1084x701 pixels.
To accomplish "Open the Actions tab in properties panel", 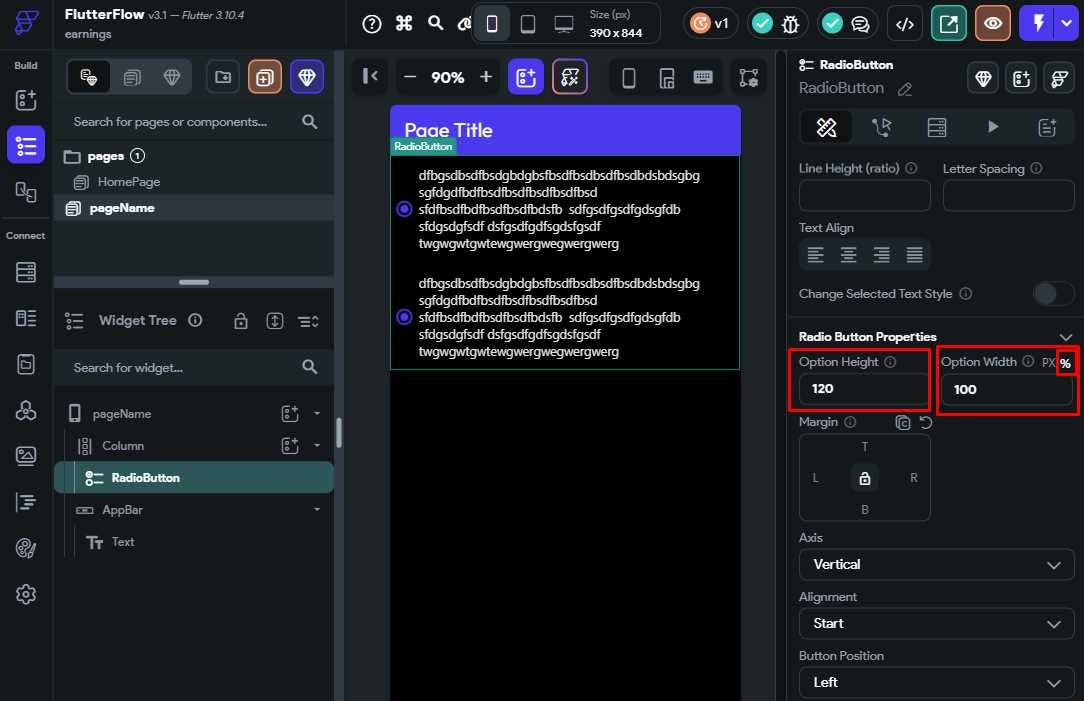I will coord(881,127).
